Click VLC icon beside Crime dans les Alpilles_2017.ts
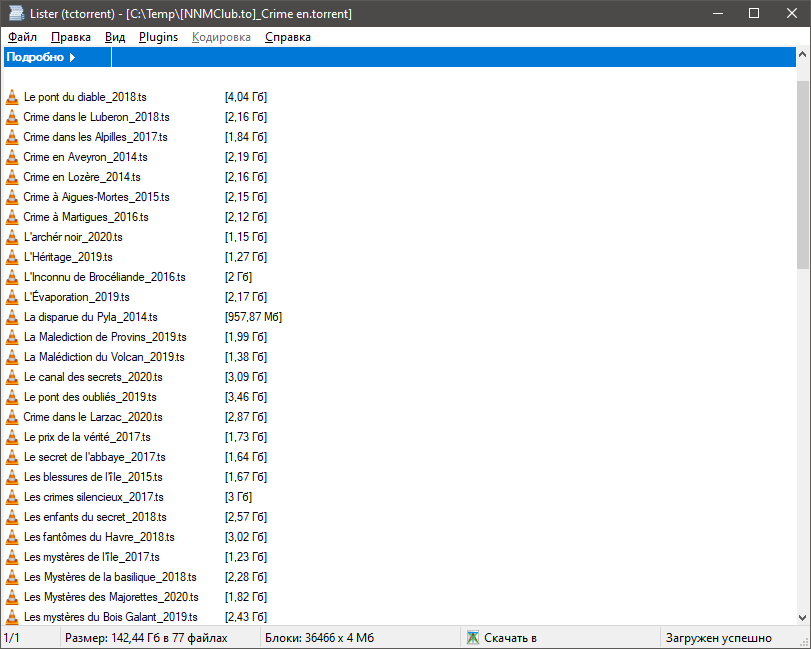 coord(12,137)
